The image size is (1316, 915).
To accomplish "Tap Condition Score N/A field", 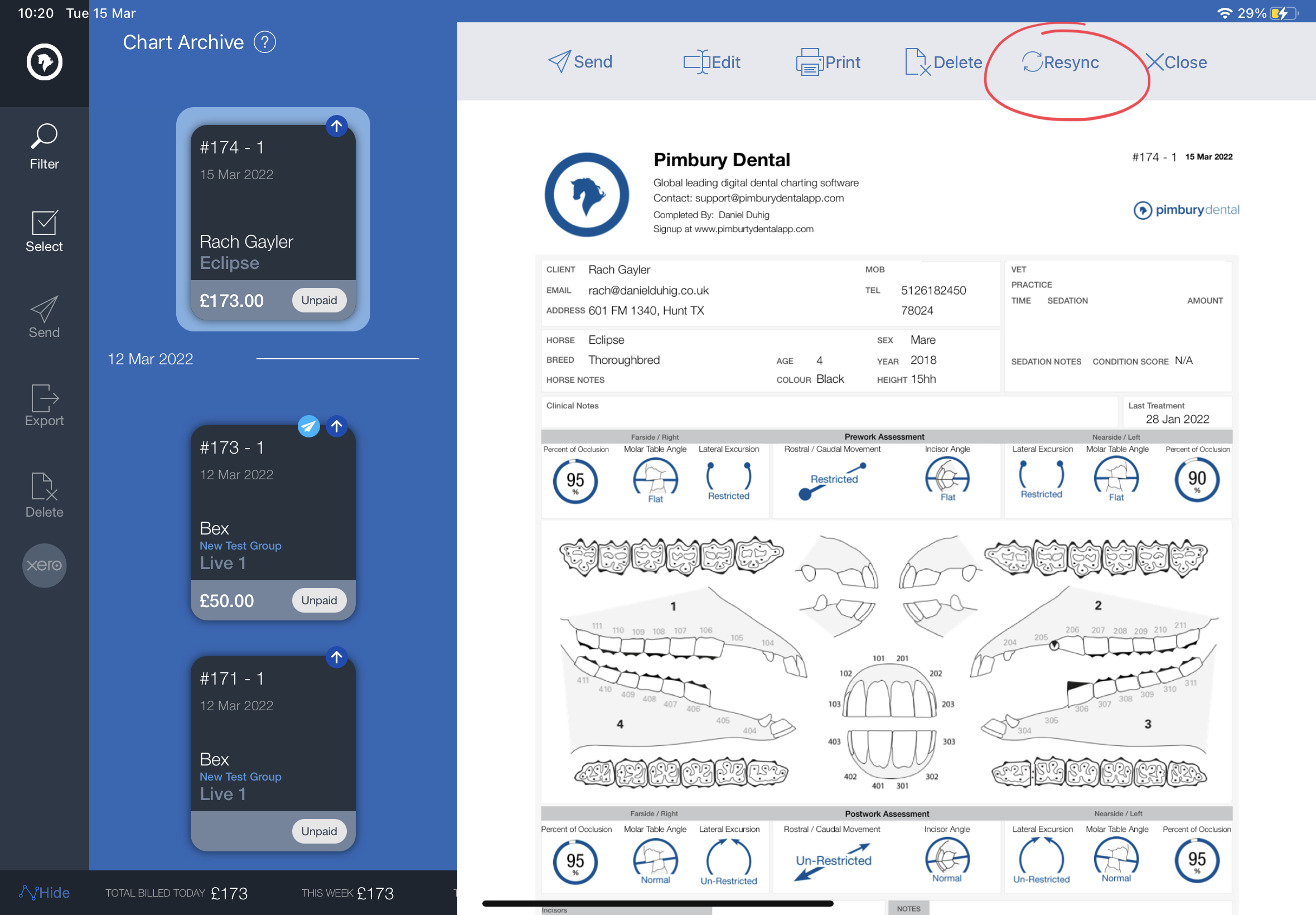I will click(x=1183, y=360).
